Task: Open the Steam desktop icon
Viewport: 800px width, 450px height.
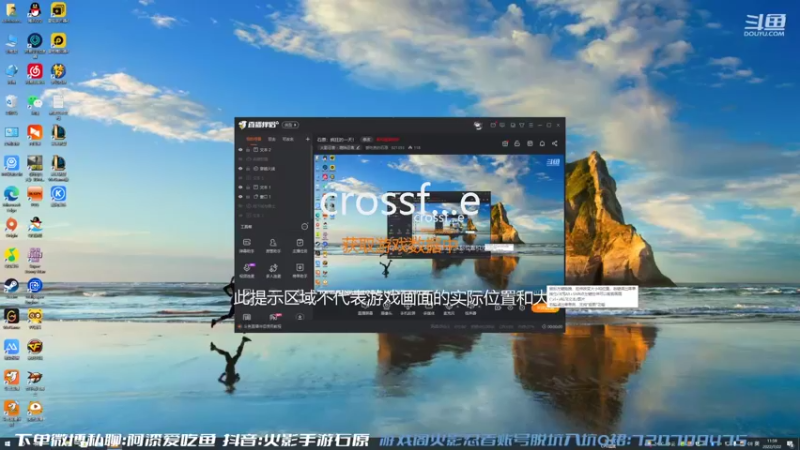Action: tap(11, 288)
